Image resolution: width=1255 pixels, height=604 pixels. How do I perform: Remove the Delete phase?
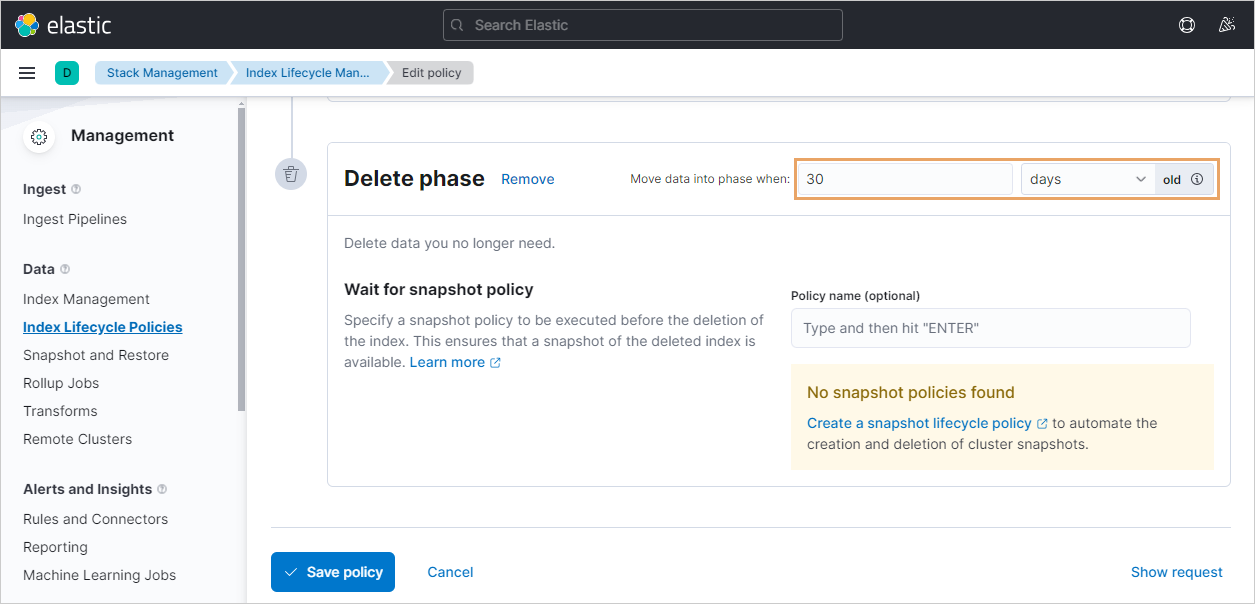(527, 179)
